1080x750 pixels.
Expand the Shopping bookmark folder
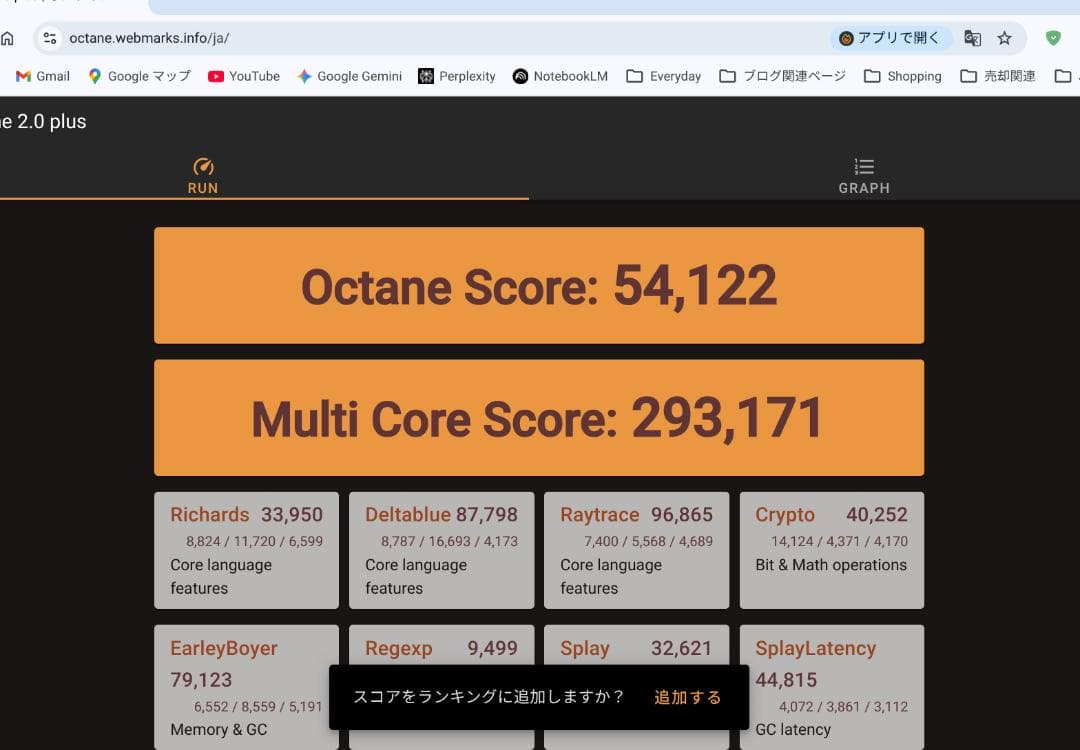click(x=903, y=76)
